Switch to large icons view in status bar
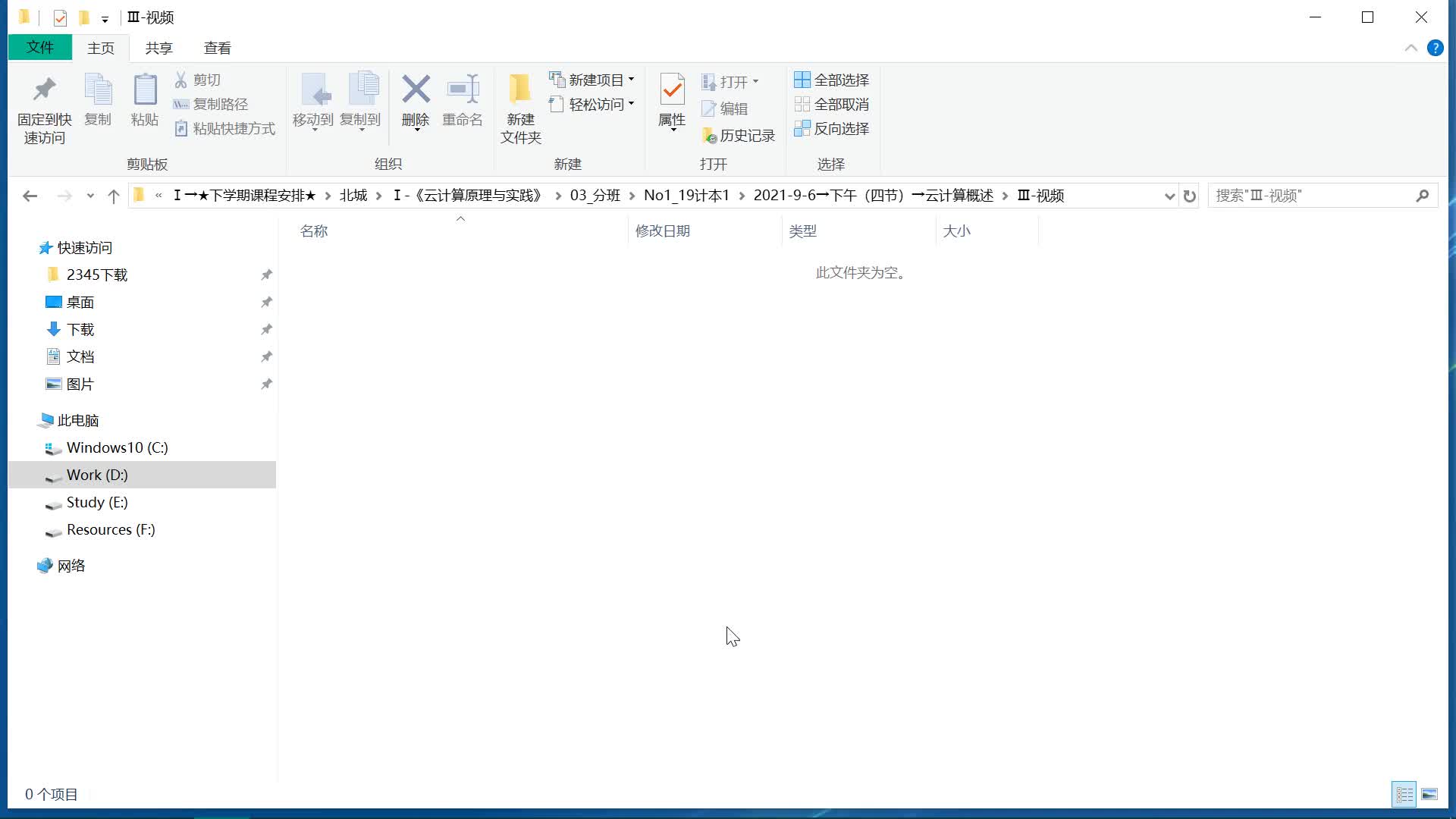This screenshot has width=1456, height=819. coord(1429,794)
